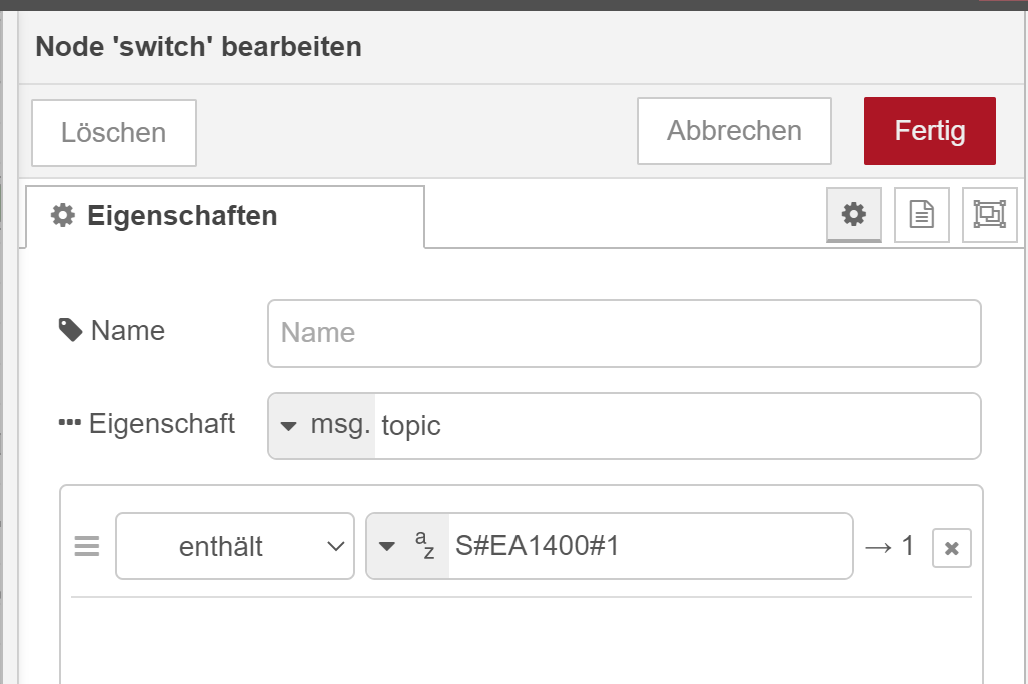The height and width of the screenshot is (684, 1028).
Task: Click the rule value S#EA1400#1 field
Action: click(650, 546)
